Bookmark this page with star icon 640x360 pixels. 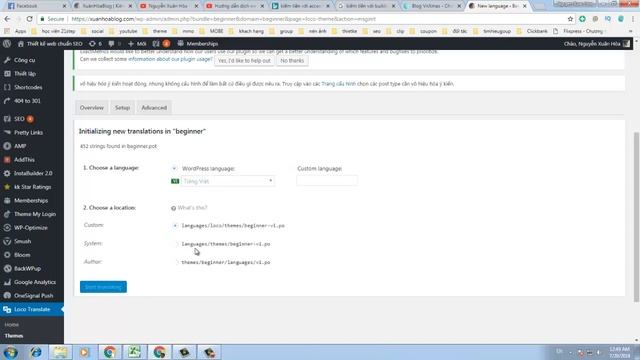(x=570, y=19)
